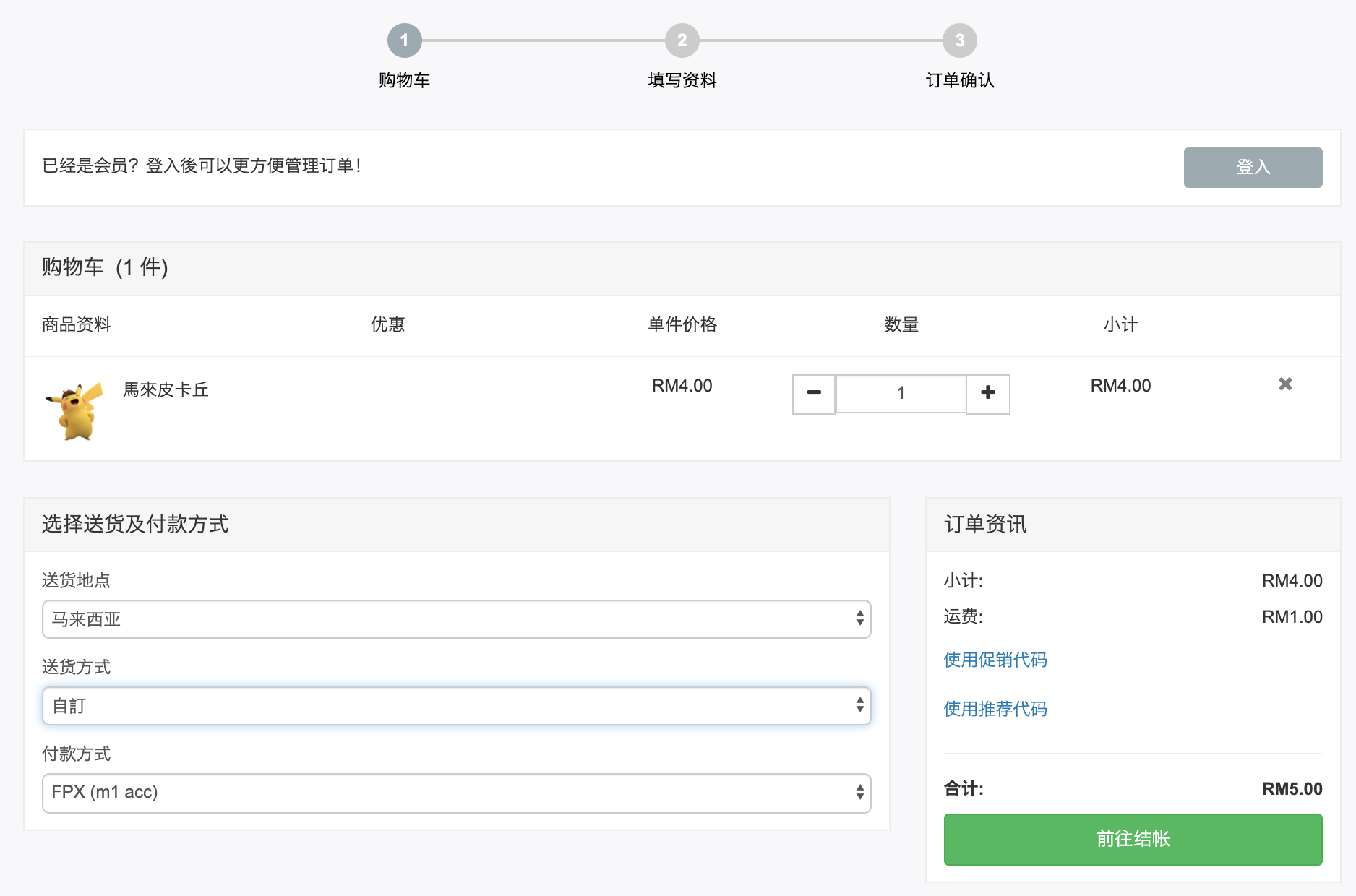Click the plus quantity button

click(988, 394)
